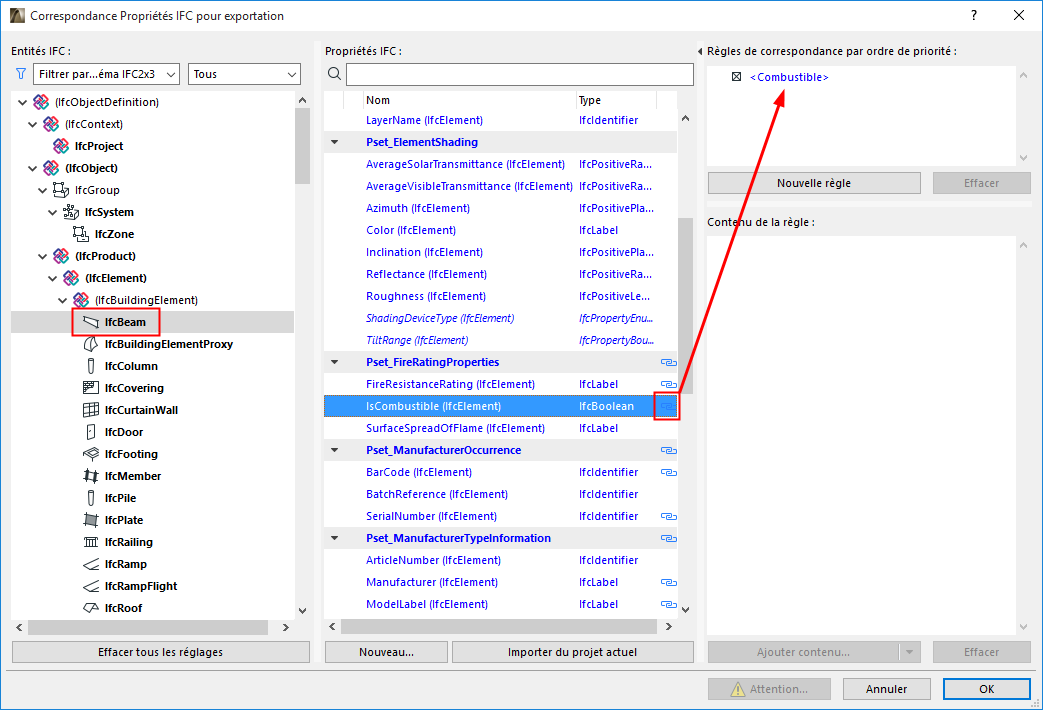Viewport: 1043px width, 710px height.
Task: Click the IfcPile element icon
Action: (x=90, y=498)
